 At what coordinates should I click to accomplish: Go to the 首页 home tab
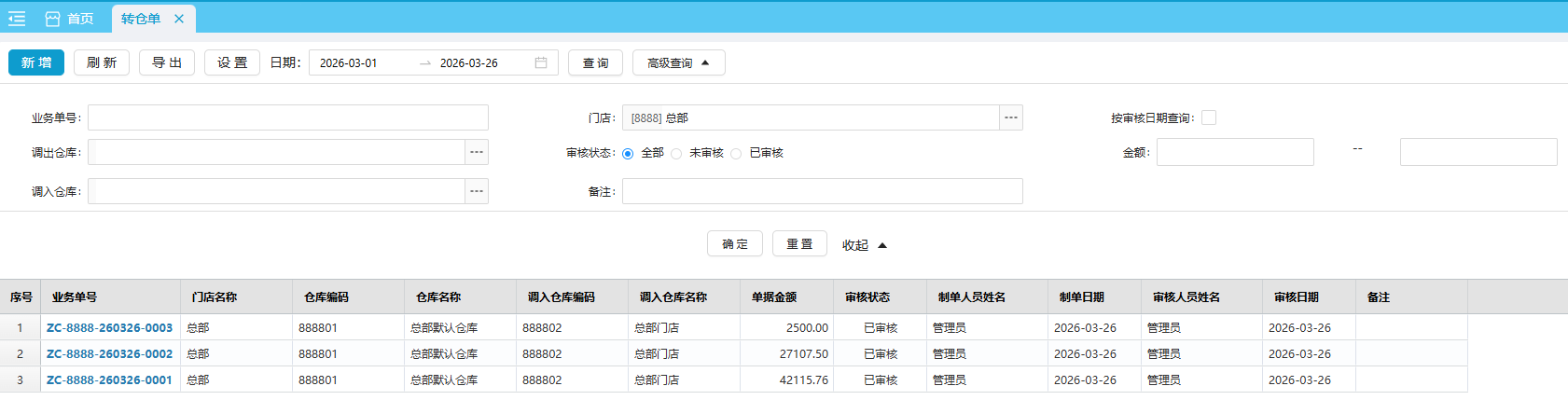(x=70, y=19)
